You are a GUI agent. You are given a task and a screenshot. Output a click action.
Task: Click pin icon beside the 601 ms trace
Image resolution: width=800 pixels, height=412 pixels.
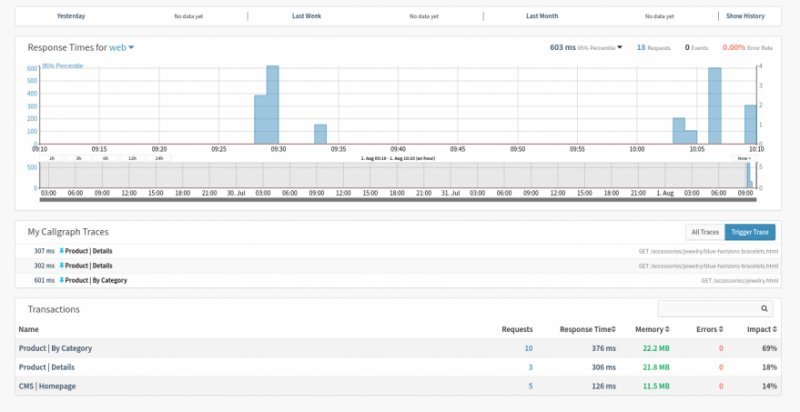(x=61, y=281)
